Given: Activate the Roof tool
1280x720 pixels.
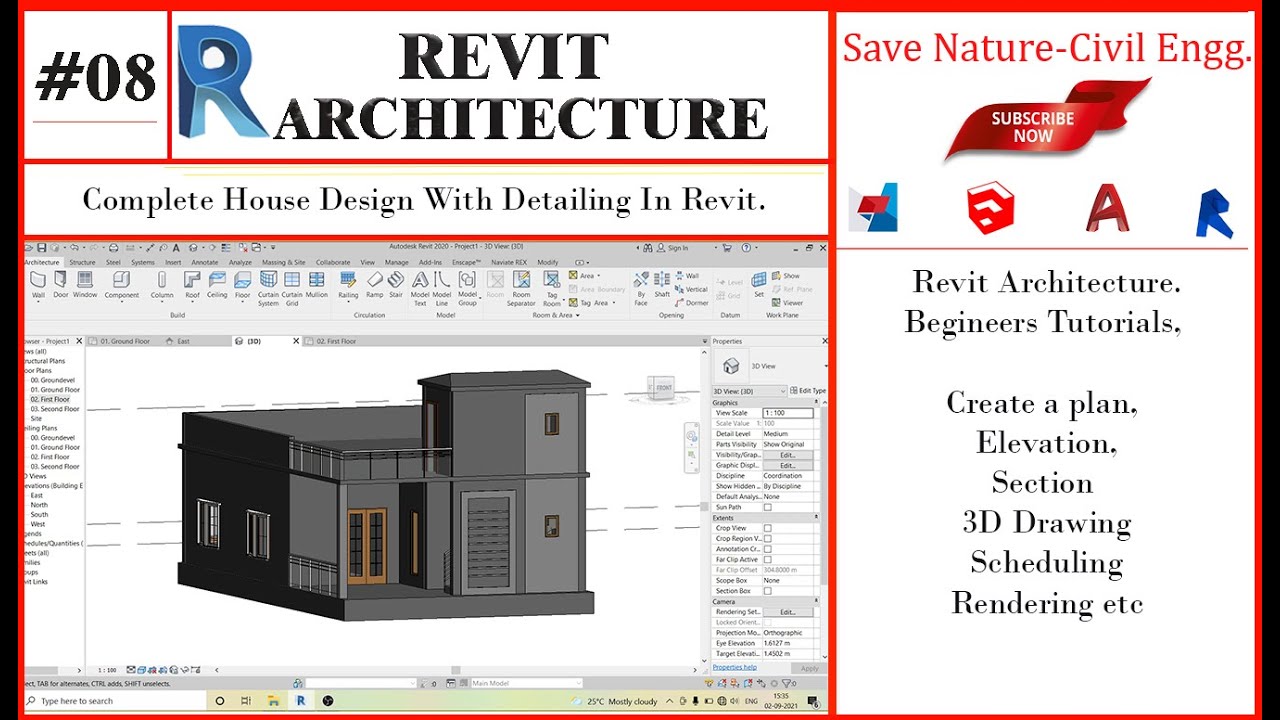Looking at the screenshot, I should click(x=192, y=284).
